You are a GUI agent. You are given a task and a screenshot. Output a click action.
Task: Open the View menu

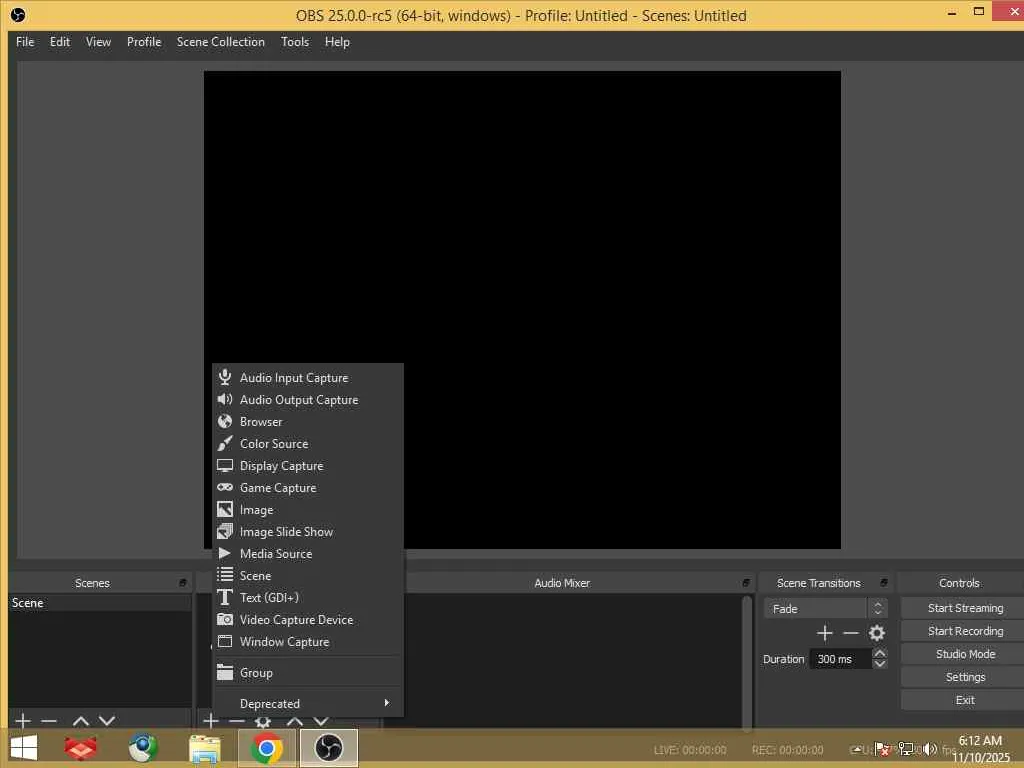pyautogui.click(x=99, y=42)
